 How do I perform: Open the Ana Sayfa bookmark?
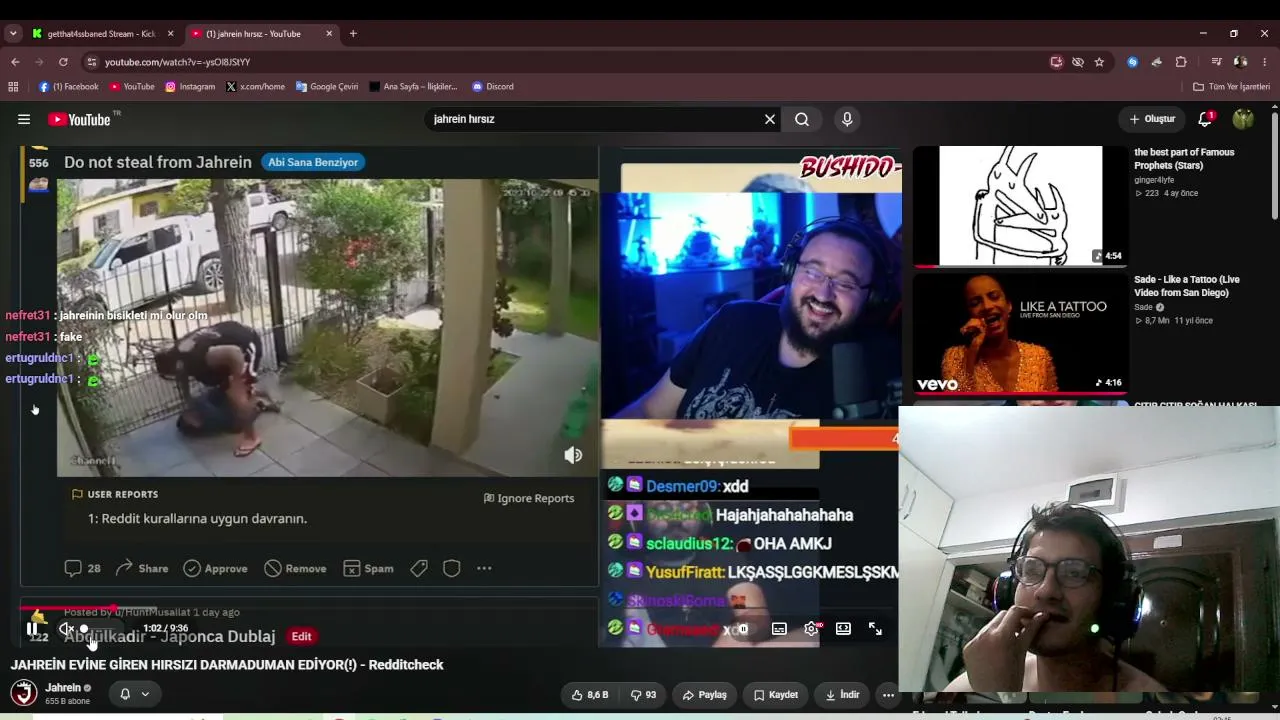[x=413, y=87]
